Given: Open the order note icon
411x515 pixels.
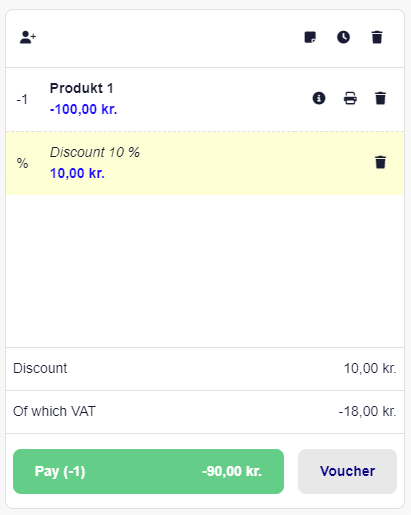Looking at the screenshot, I should (310, 37).
